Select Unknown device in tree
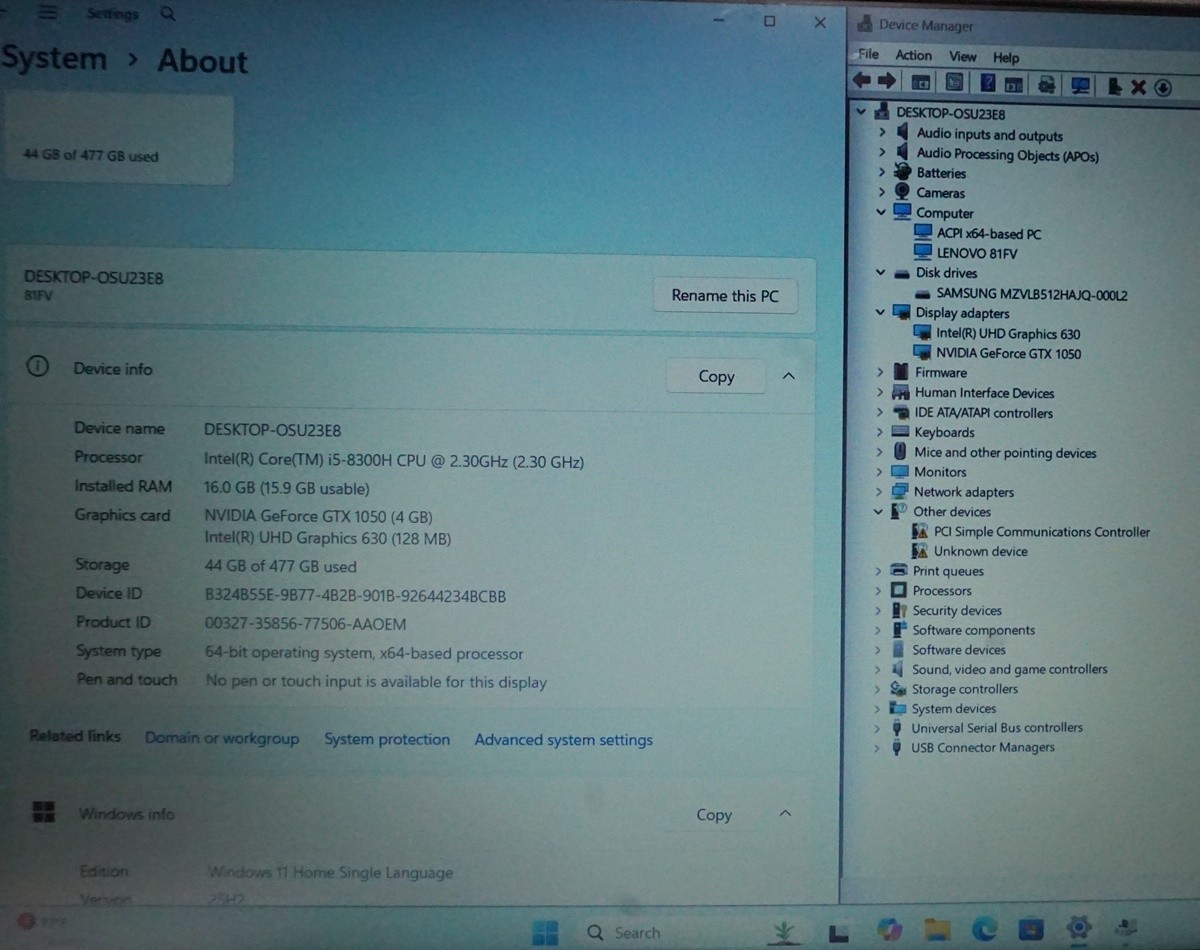 tap(980, 551)
